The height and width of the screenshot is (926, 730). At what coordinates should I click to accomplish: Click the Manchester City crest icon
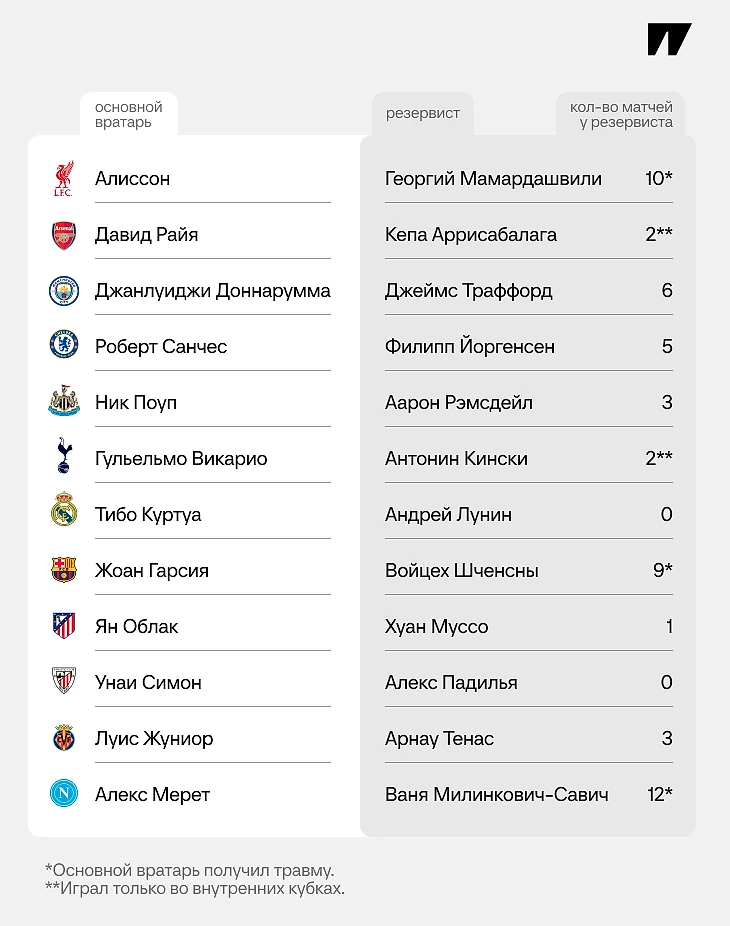pyautogui.click(x=64, y=291)
